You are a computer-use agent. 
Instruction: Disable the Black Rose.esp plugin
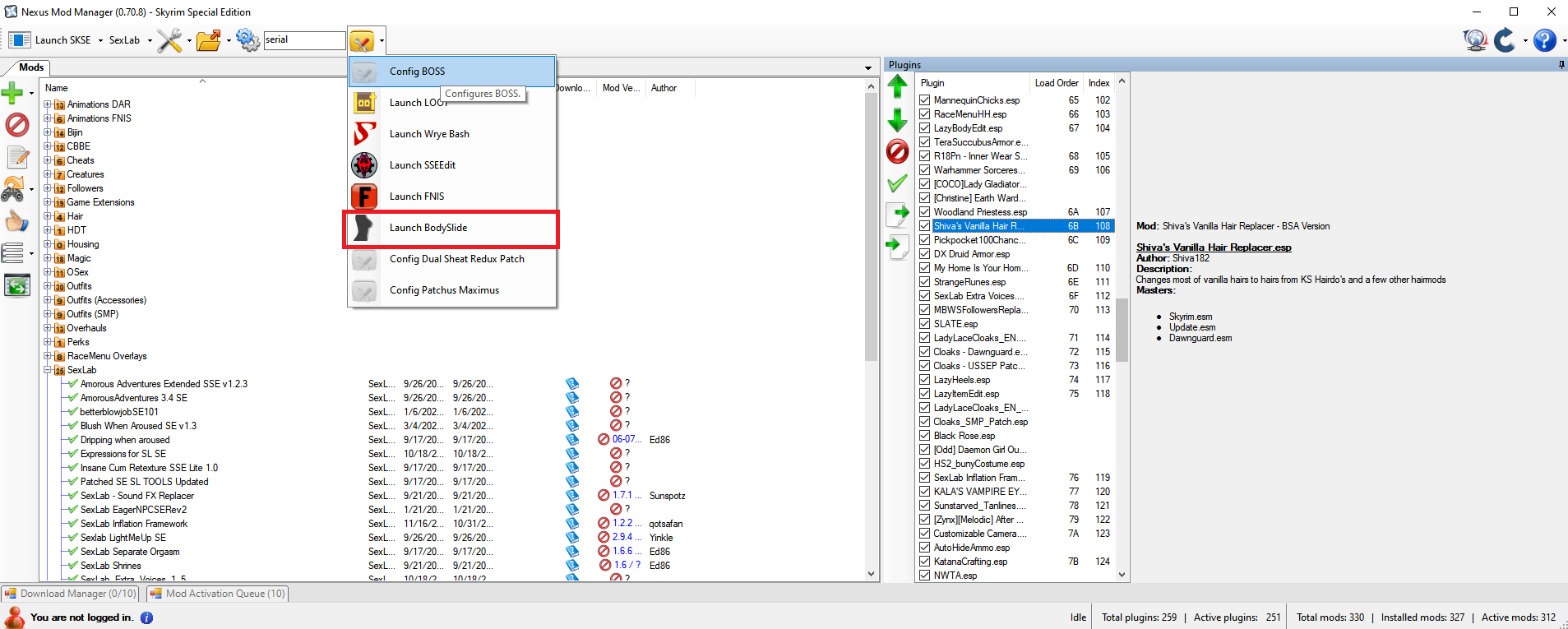[925, 436]
